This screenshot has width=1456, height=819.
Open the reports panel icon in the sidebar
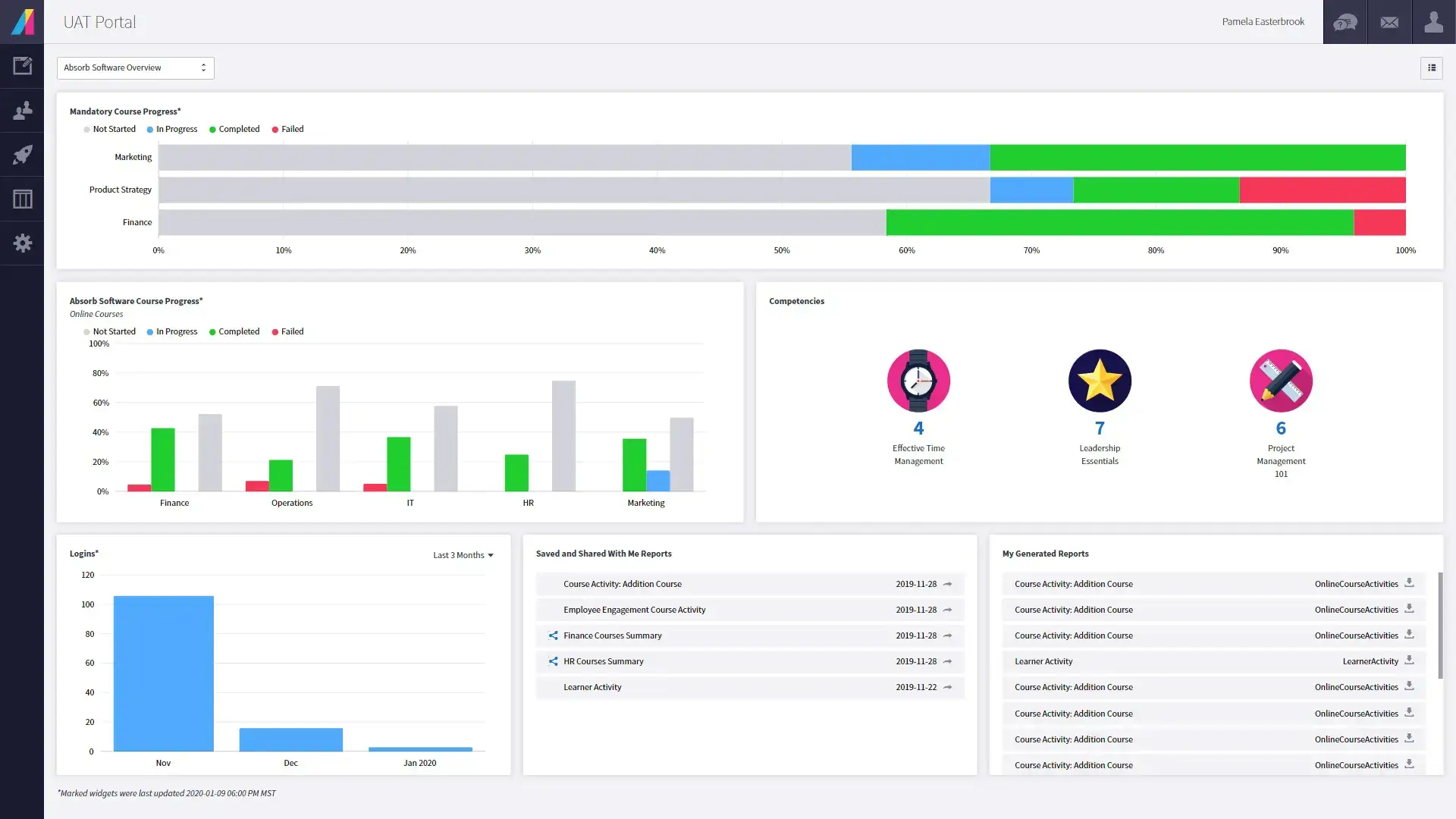coord(22,199)
